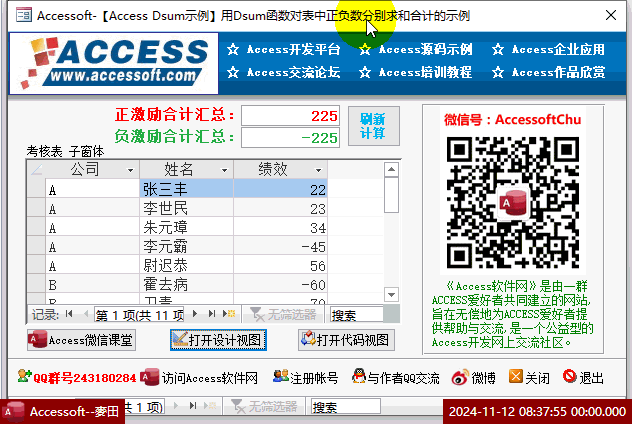
Task: Go to previous record in subform navigator
Action: coord(85,314)
